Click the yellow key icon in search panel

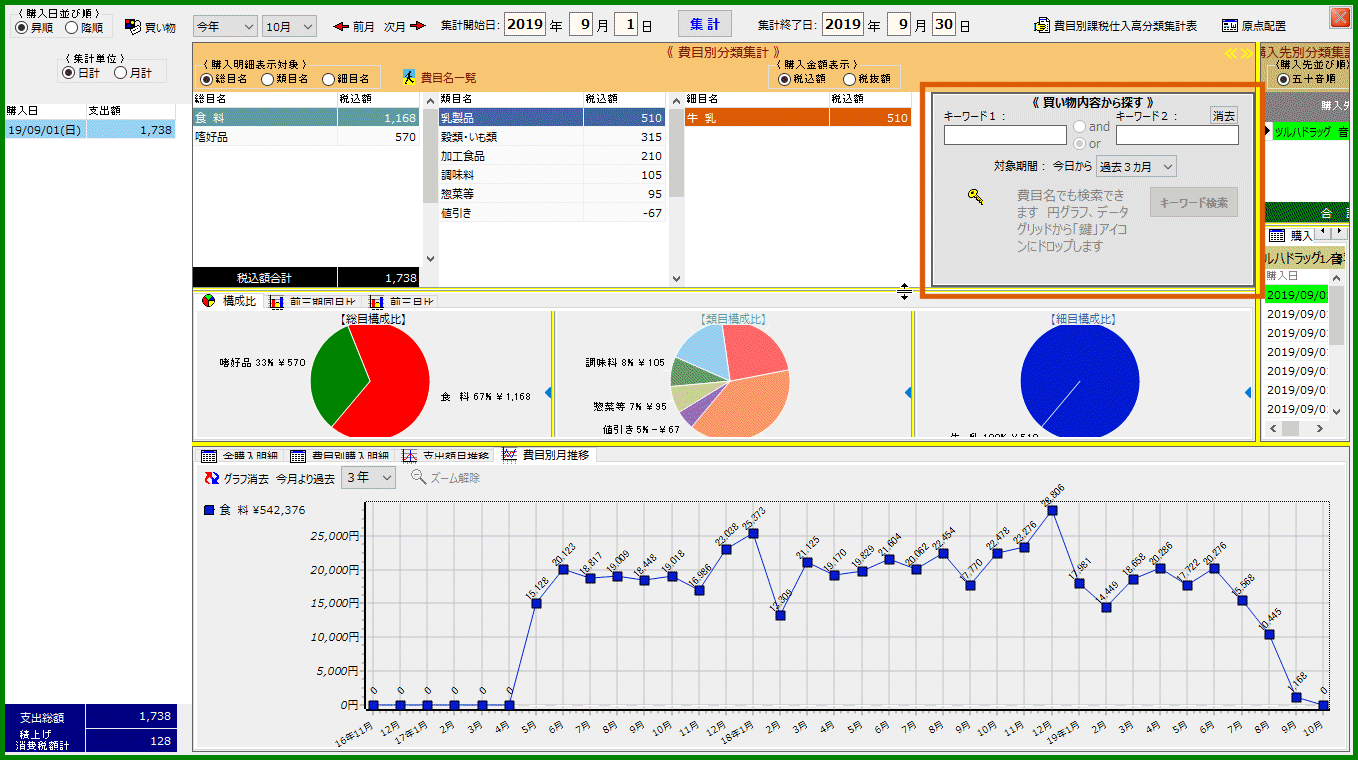[976, 197]
